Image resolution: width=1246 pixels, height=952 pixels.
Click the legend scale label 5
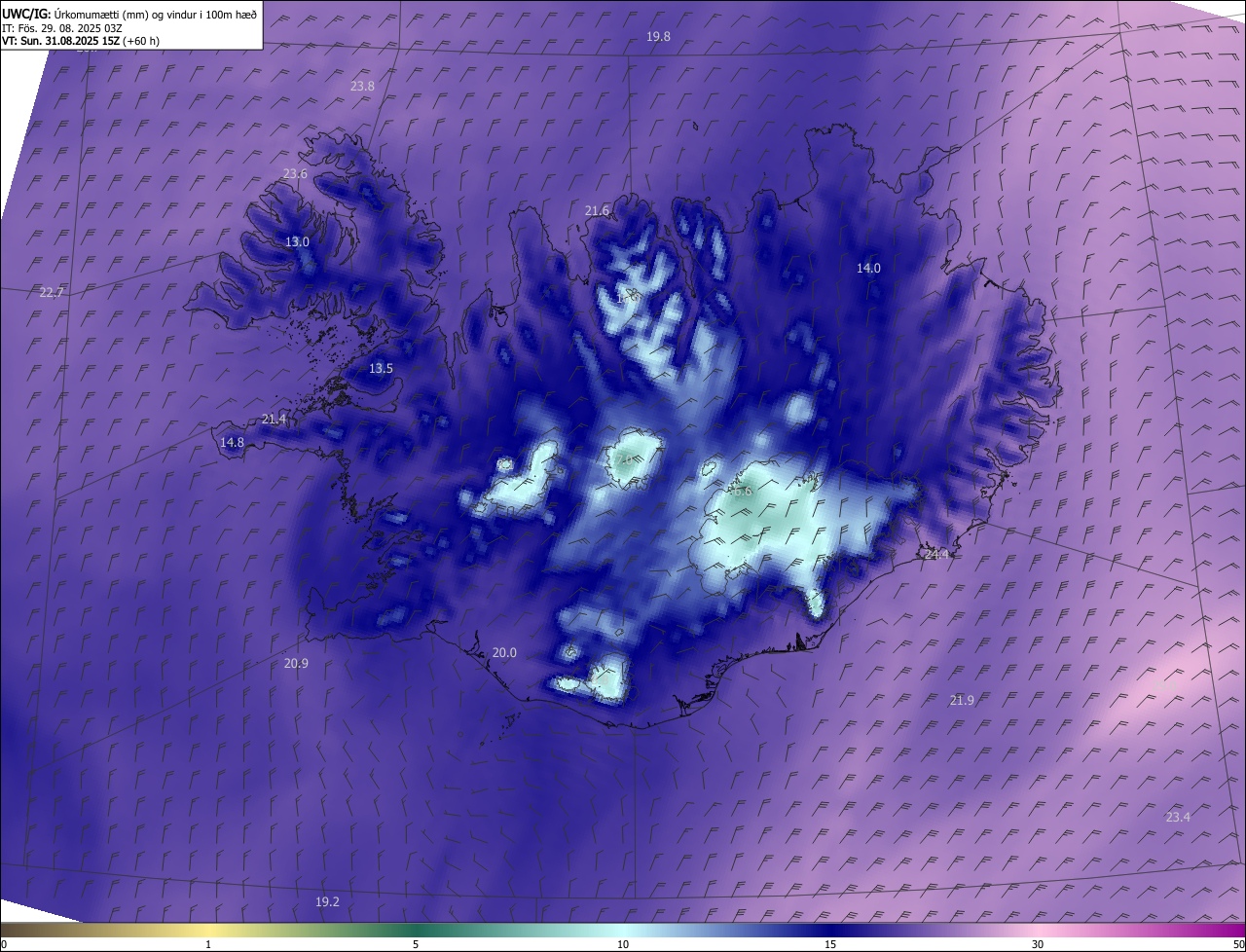[416, 944]
